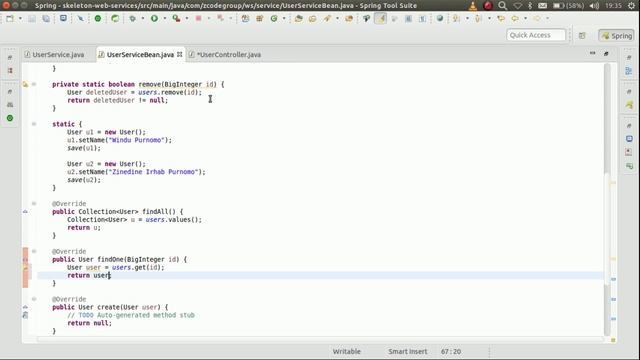The image size is (640, 360).
Task: Click the volume speaker indicator
Action: point(594,6)
